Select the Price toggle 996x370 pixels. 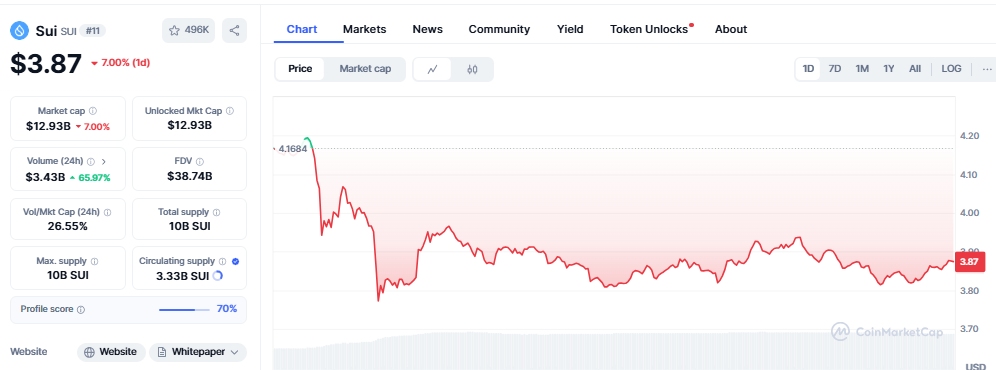click(300, 69)
